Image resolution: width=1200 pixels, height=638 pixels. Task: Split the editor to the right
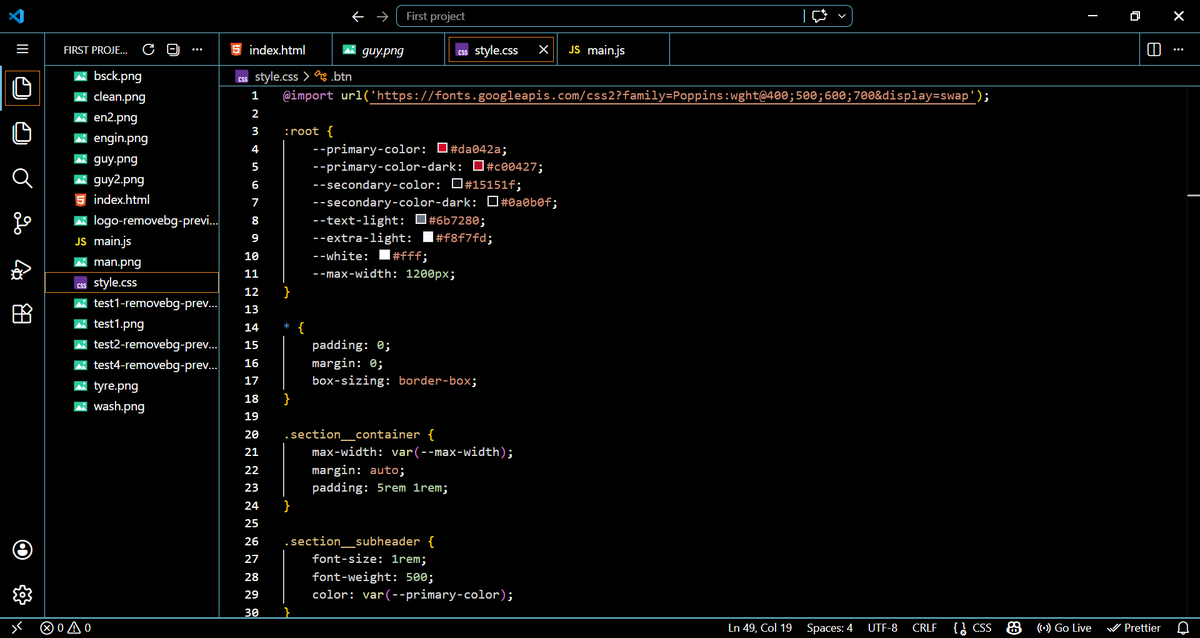[x=1153, y=49]
